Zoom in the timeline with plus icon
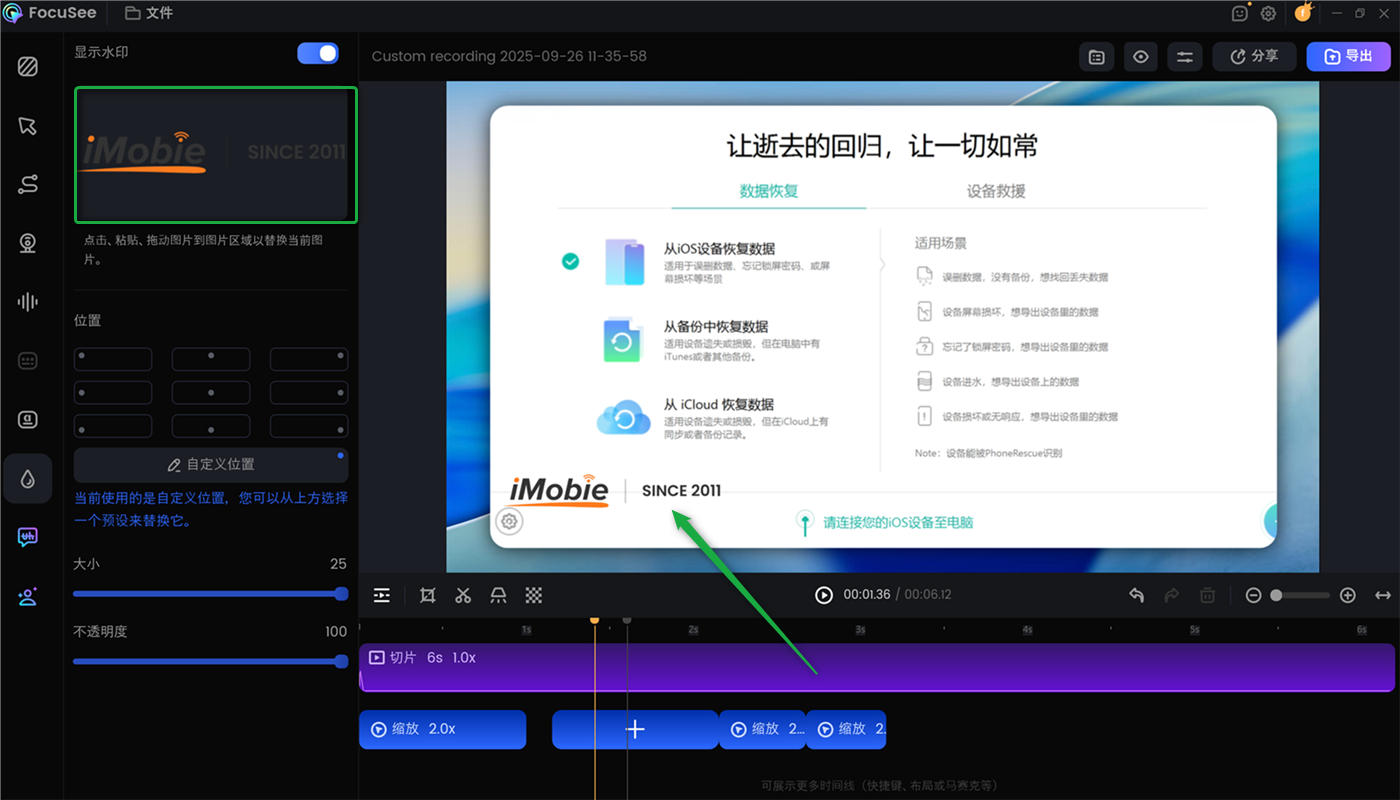Viewport: 1400px width, 800px height. (x=1348, y=595)
